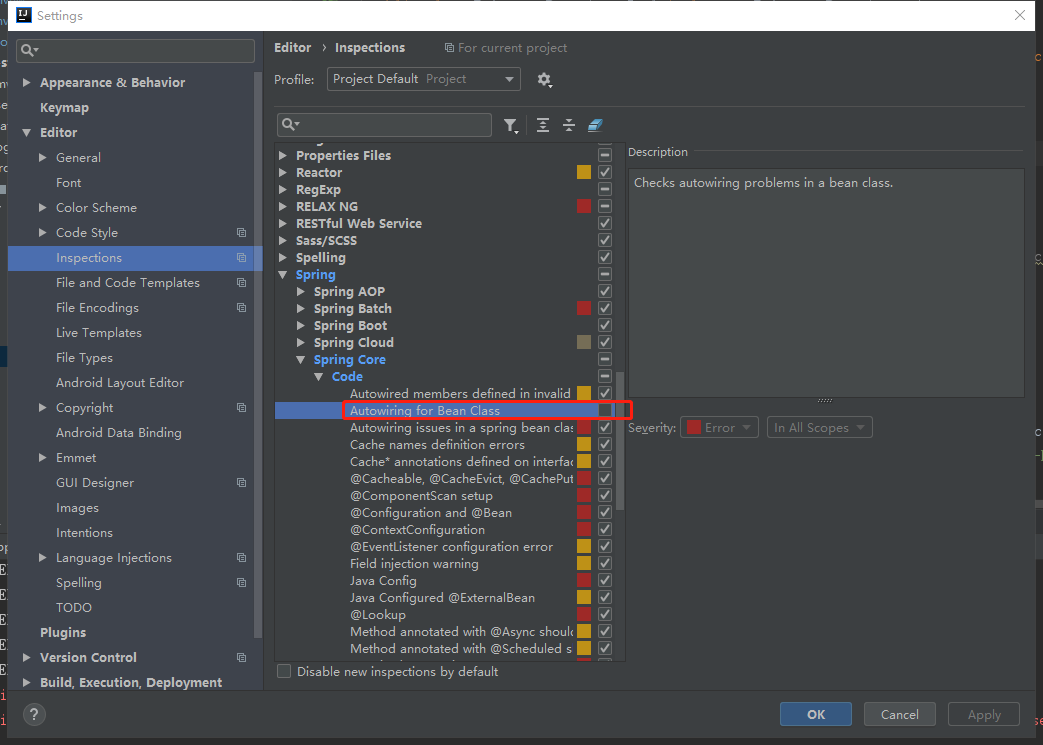Click the Editor breadcrumb link
The image size is (1043, 745).
(x=293, y=48)
